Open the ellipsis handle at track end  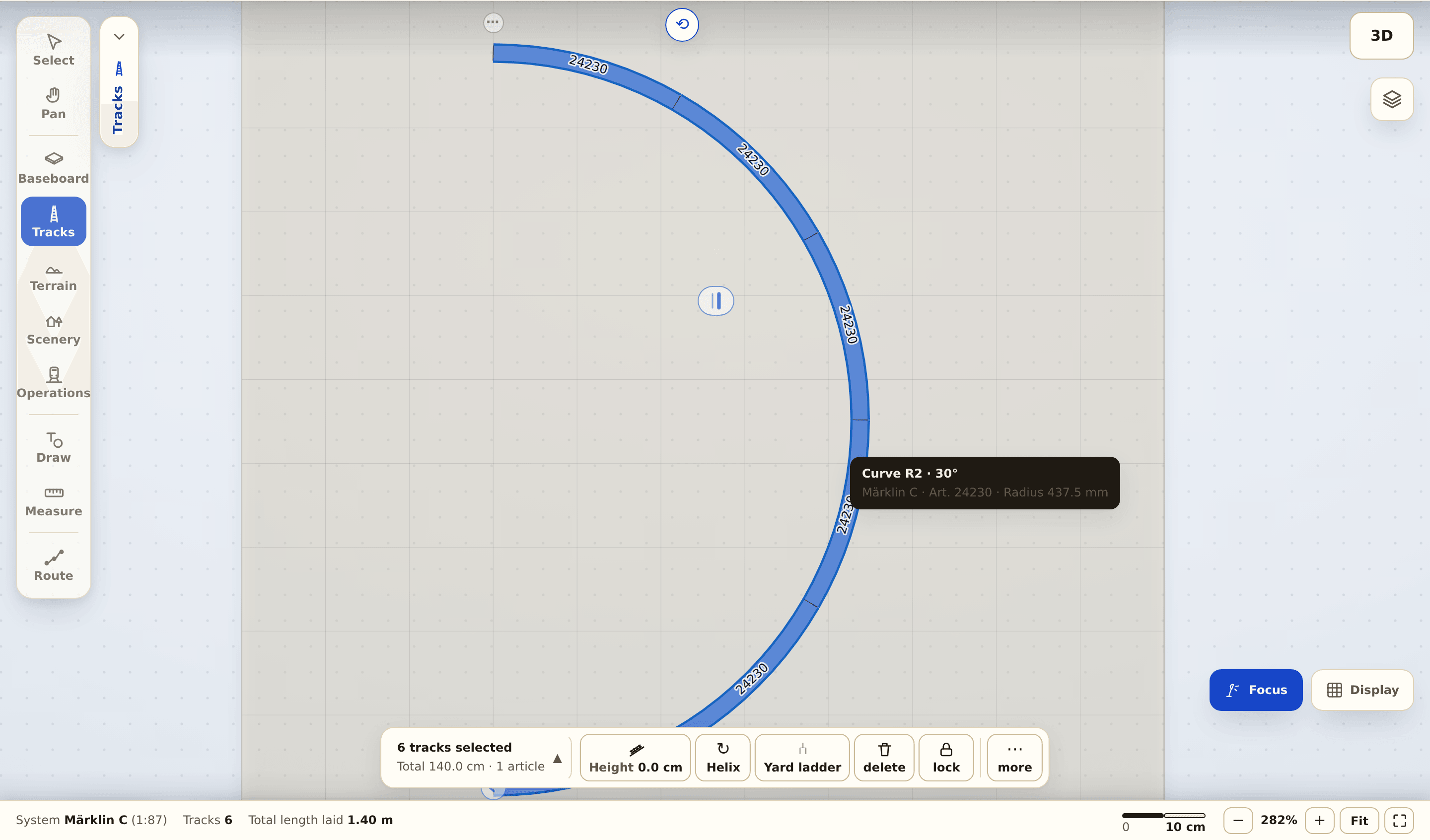point(493,23)
